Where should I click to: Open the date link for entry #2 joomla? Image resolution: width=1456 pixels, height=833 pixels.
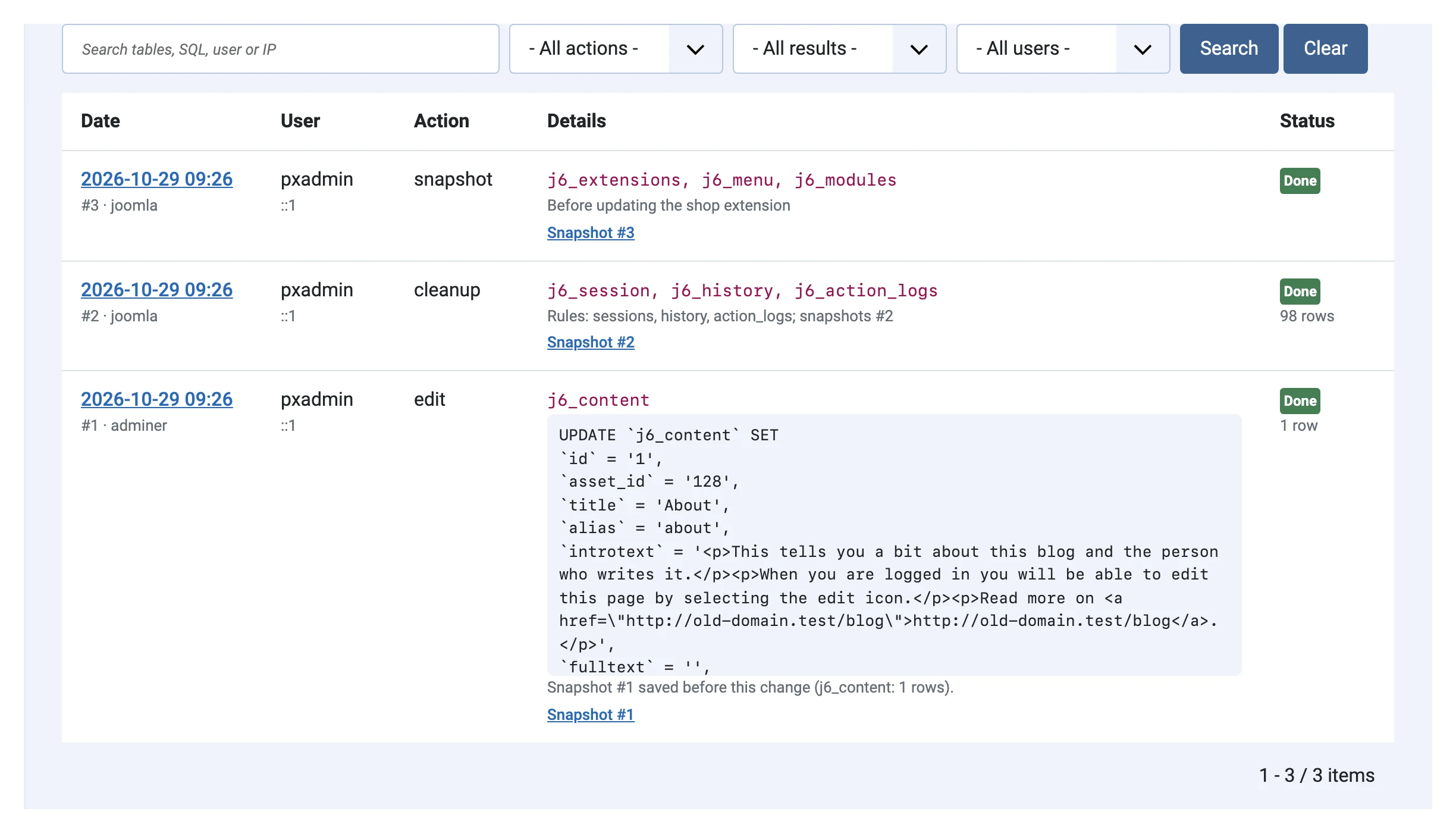156,290
